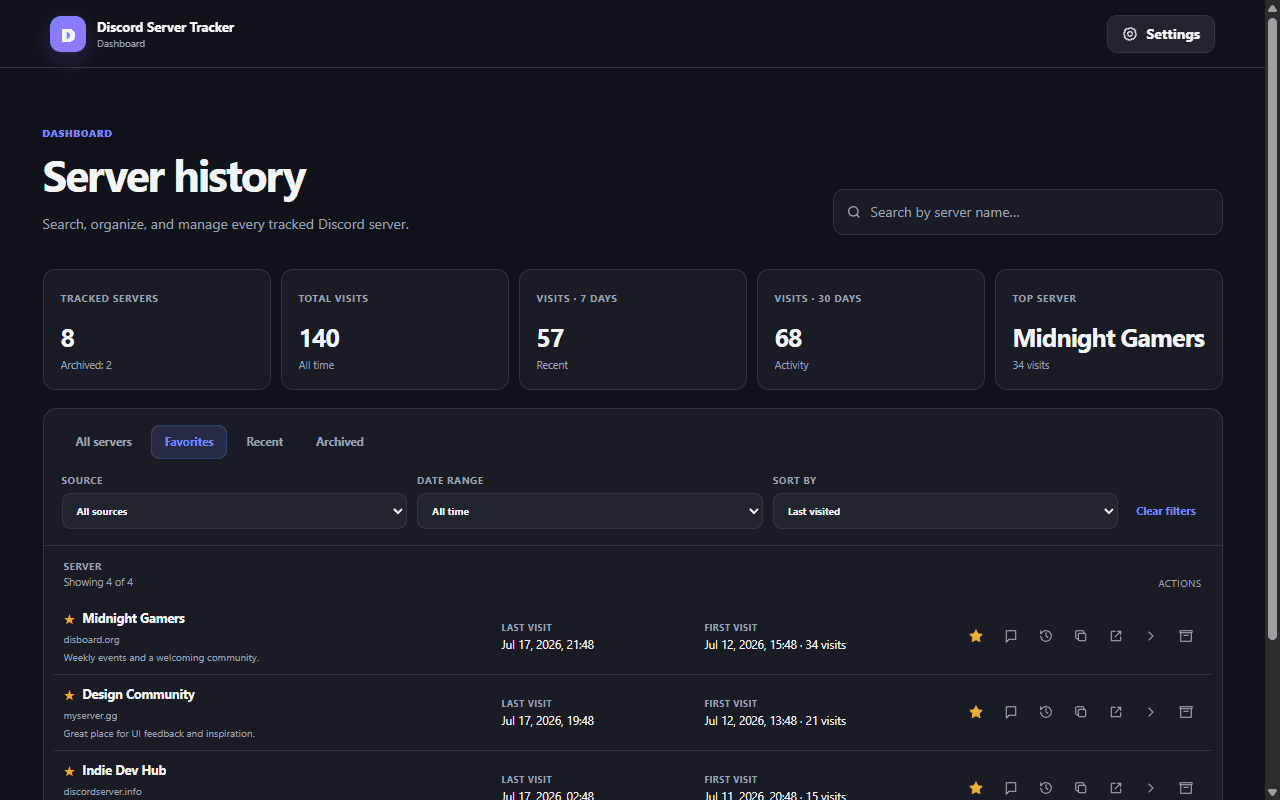
Task: Archive the Midnight Gamers server
Action: (x=1186, y=636)
